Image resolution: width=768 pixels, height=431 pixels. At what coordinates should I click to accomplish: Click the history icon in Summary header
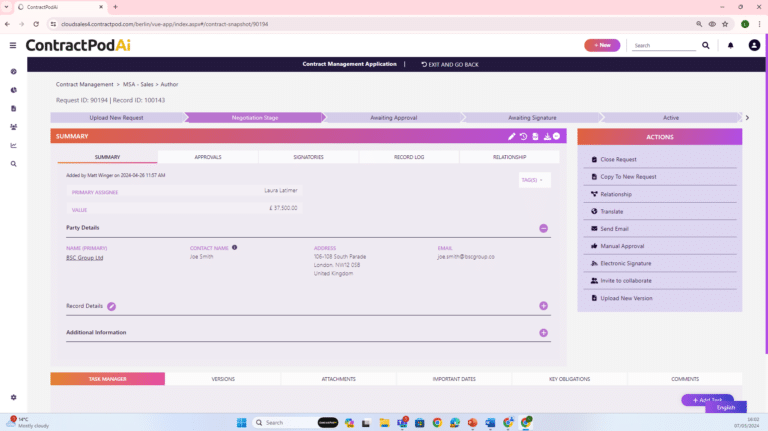coord(524,137)
